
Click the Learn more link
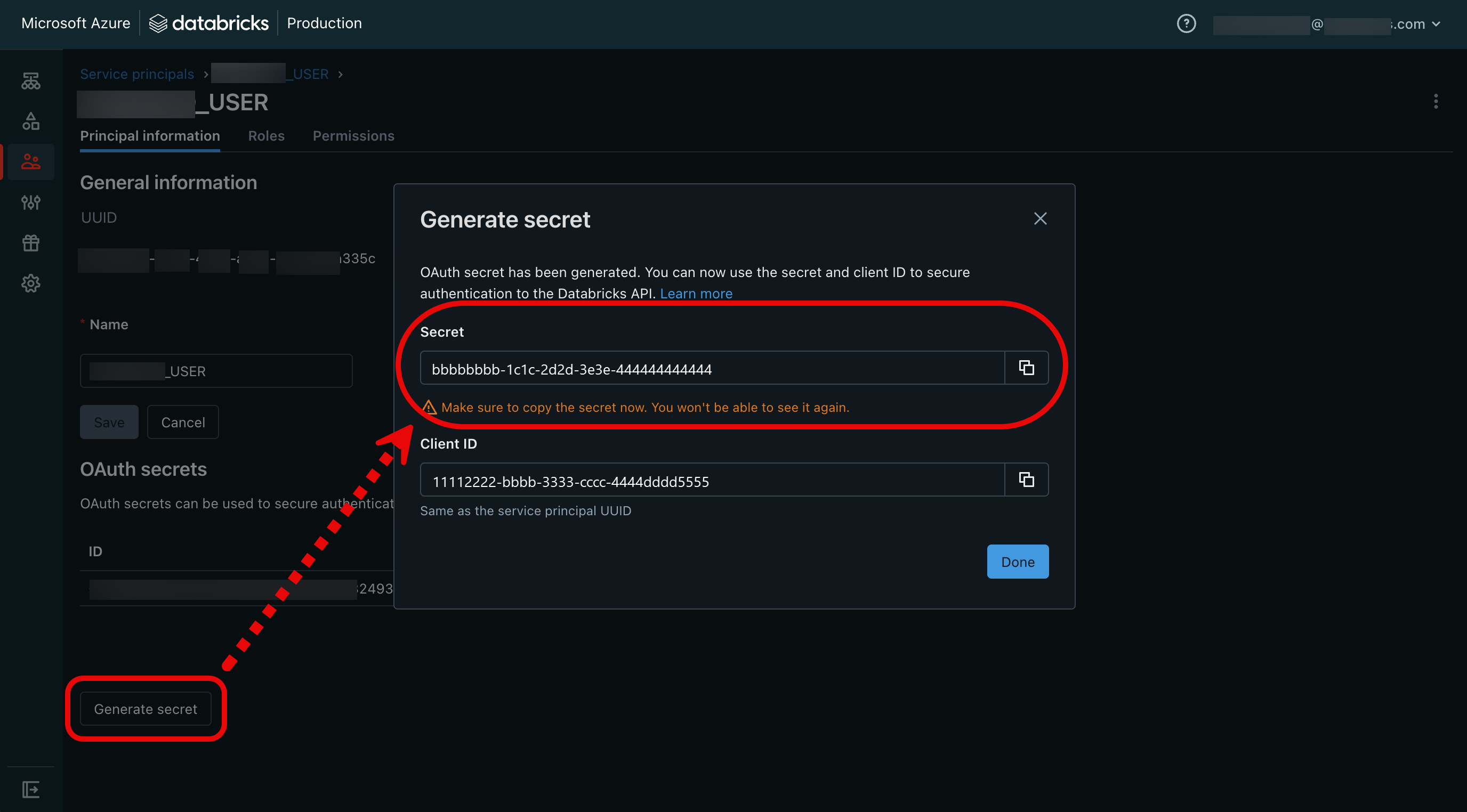point(696,293)
